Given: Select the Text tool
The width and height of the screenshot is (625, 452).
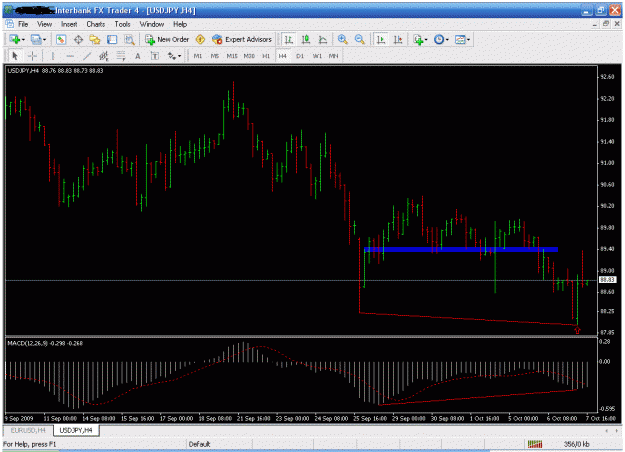Looking at the screenshot, I should coord(138,56).
